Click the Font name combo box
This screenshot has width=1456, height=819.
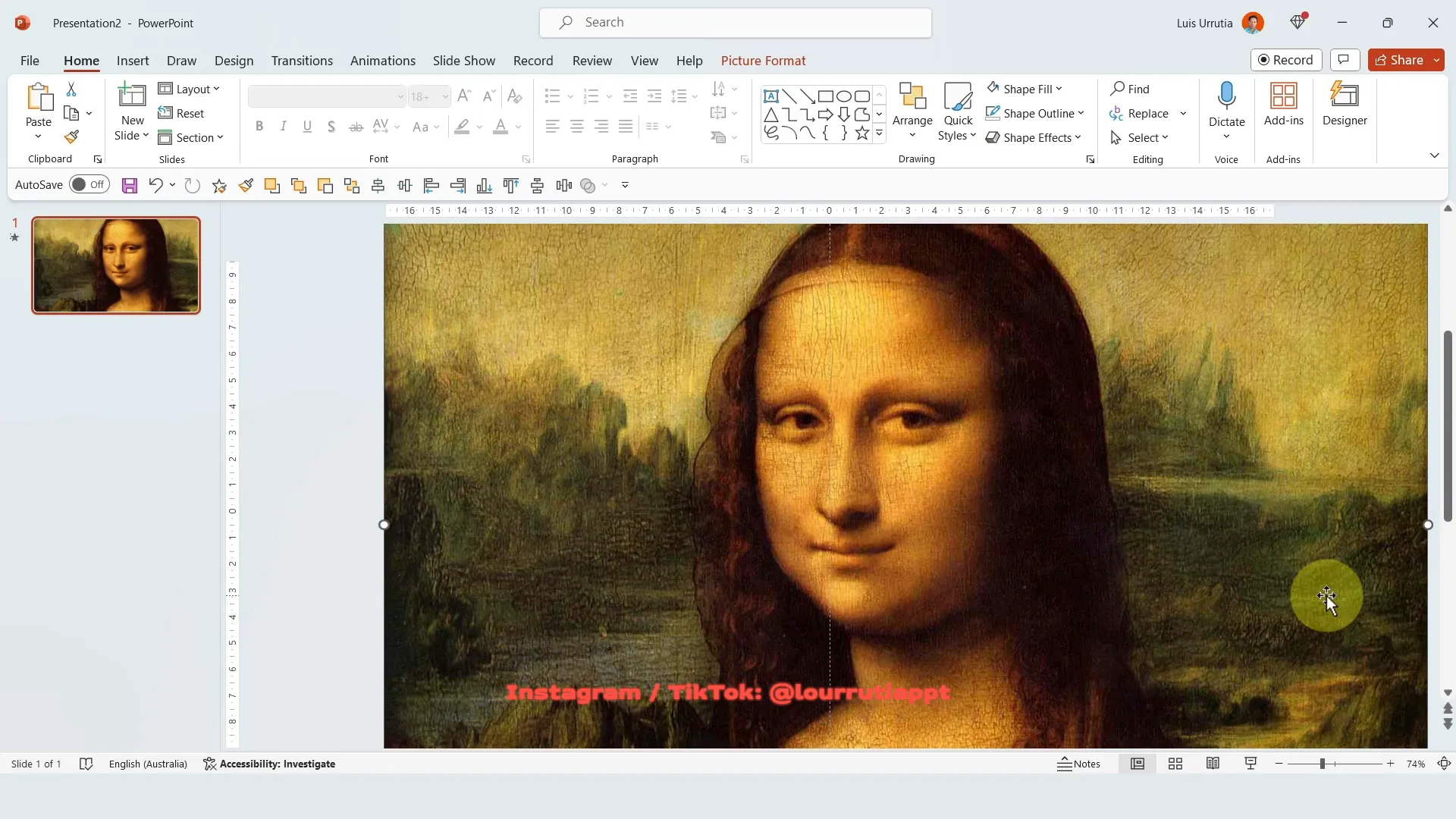tap(327, 96)
